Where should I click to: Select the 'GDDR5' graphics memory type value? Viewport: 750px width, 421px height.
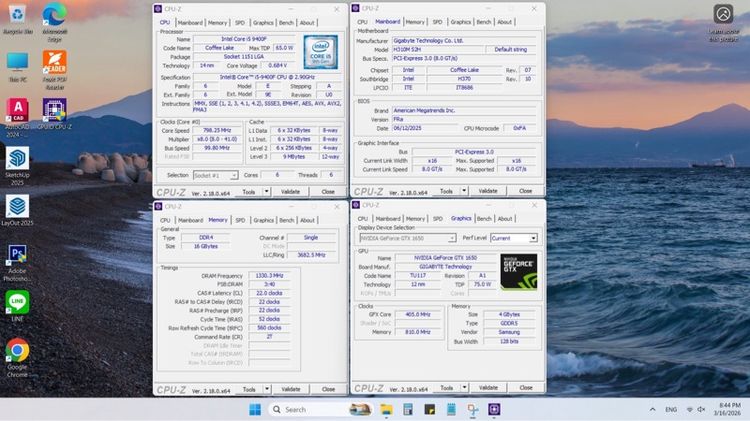tap(509, 323)
